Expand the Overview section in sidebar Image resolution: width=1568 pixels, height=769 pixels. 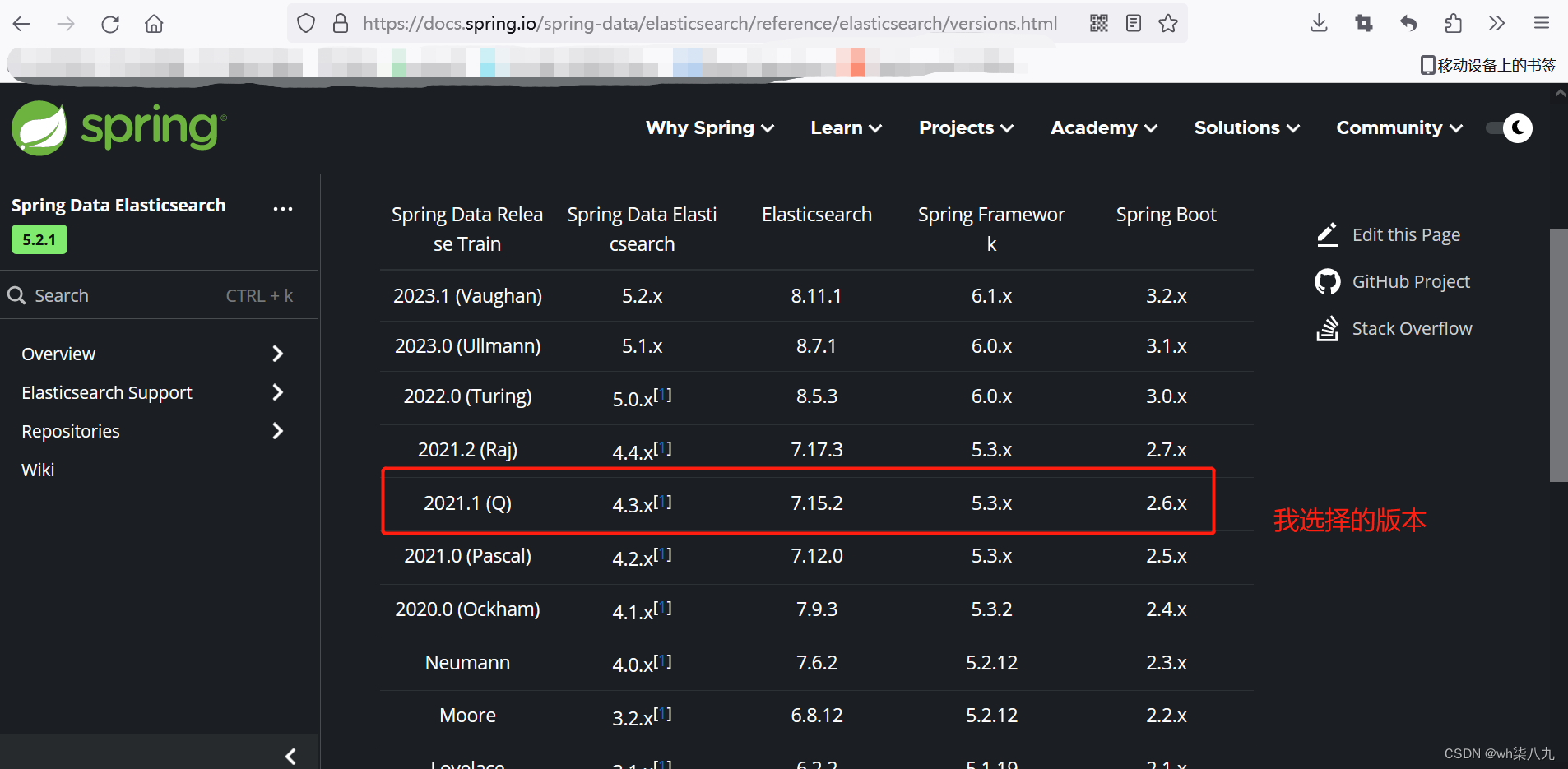277,354
